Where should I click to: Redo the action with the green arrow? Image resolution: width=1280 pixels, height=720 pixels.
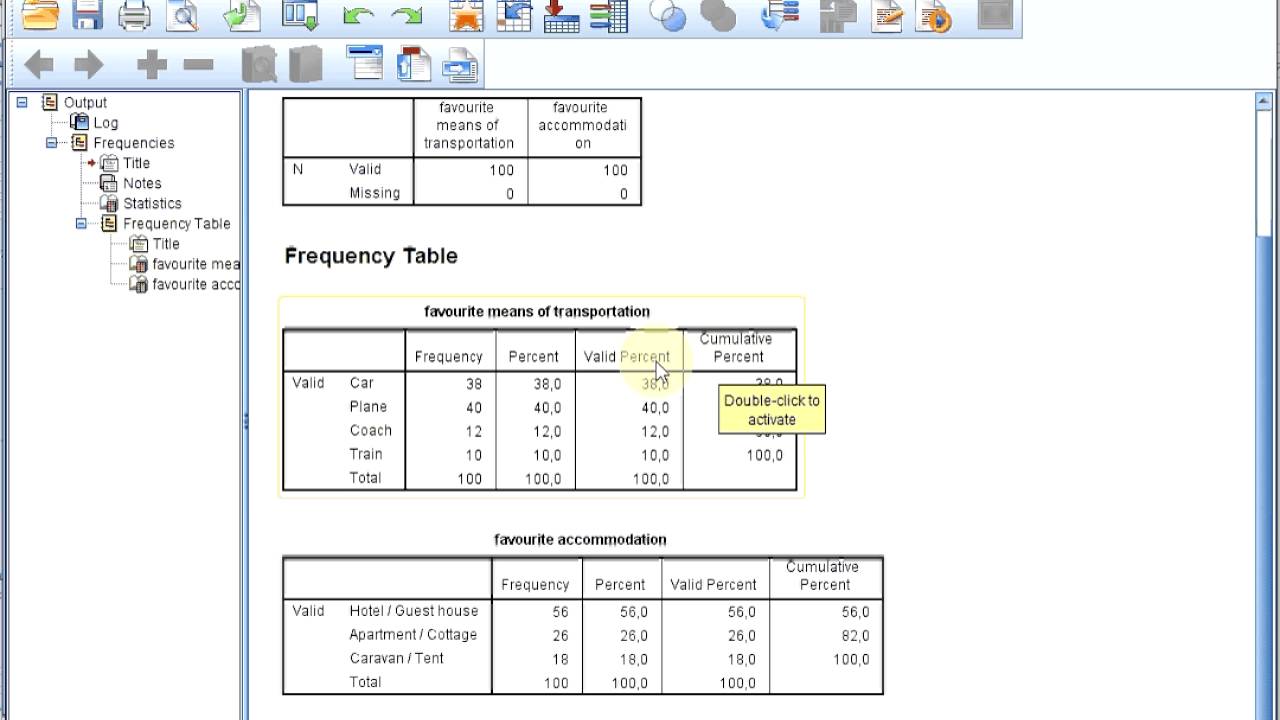point(406,15)
